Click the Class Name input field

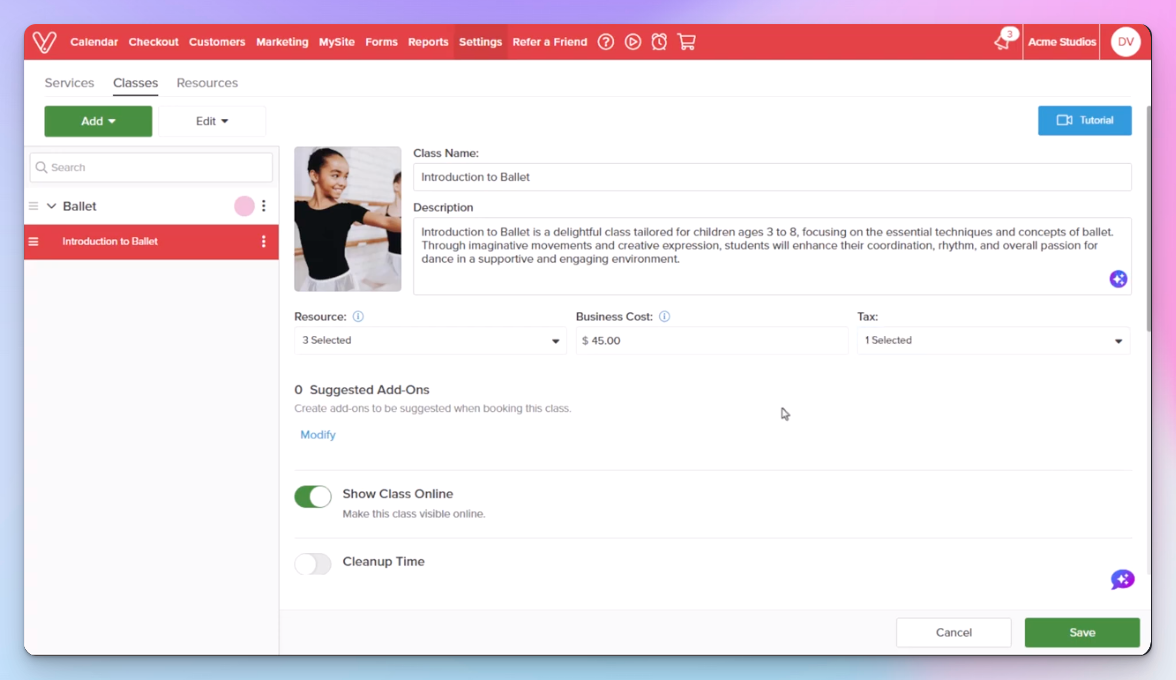pyautogui.click(x=772, y=177)
